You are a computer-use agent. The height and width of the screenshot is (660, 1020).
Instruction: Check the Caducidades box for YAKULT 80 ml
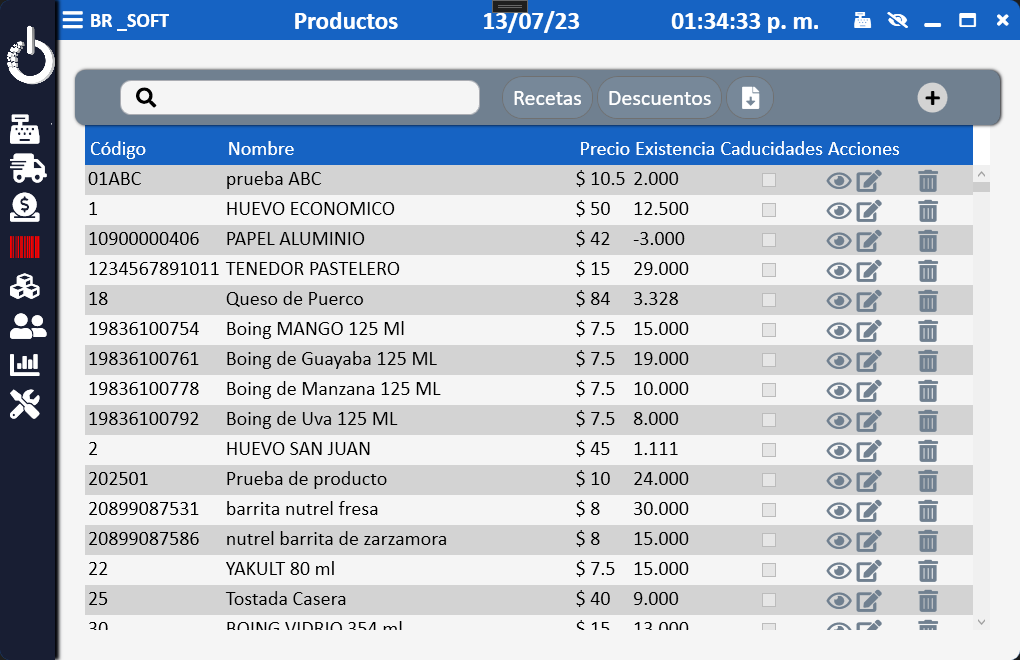pos(769,570)
